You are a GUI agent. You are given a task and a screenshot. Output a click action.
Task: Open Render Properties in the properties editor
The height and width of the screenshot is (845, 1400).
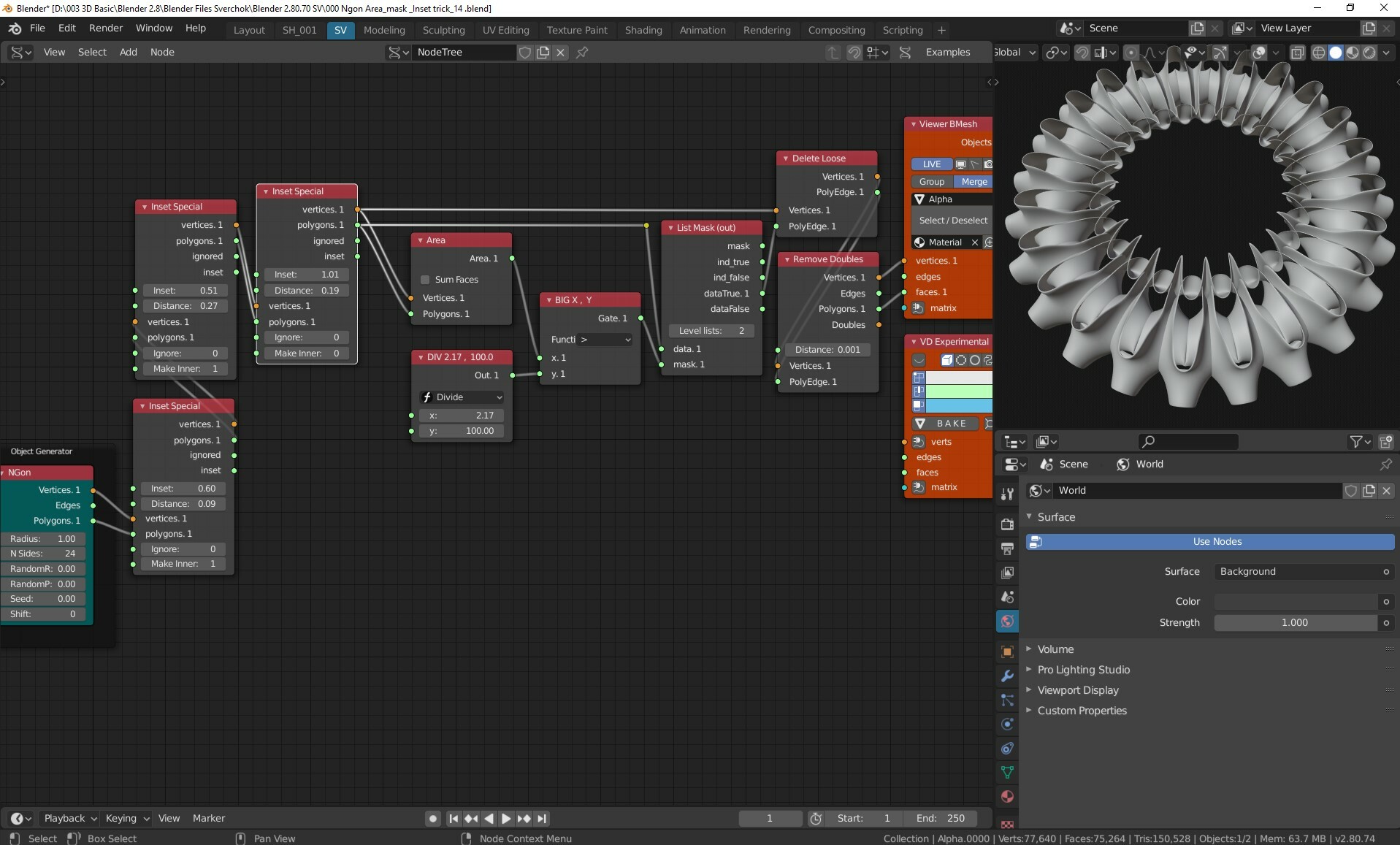tap(1007, 524)
